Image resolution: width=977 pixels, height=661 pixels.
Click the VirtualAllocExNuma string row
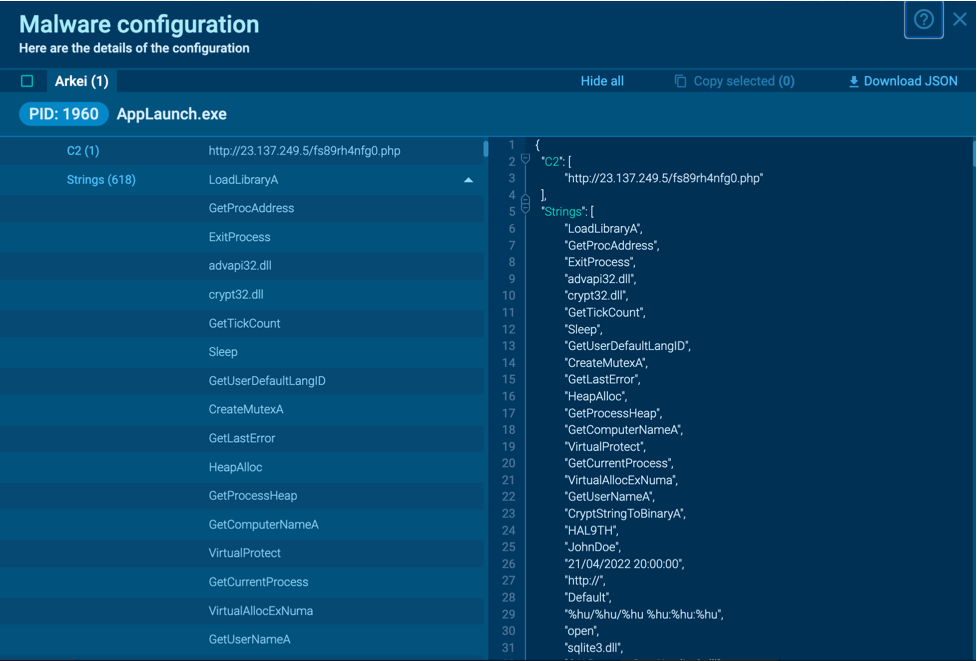(x=260, y=610)
